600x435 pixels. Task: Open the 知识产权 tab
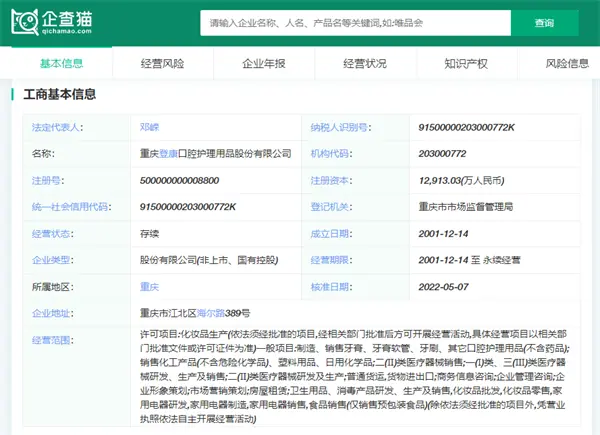(x=466, y=63)
